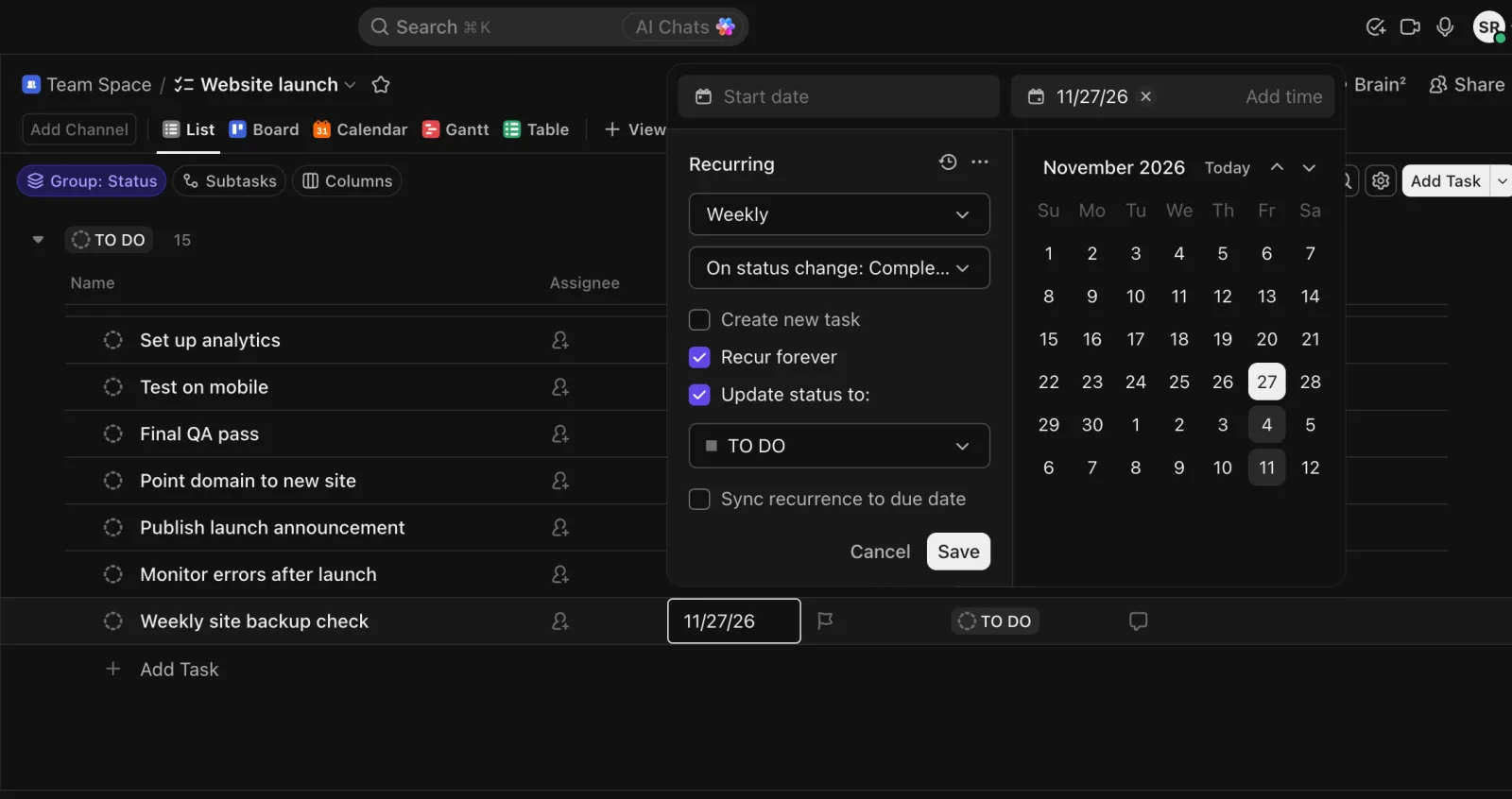Open recurrence history clock icon
1512x799 pixels.
(948, 162)
